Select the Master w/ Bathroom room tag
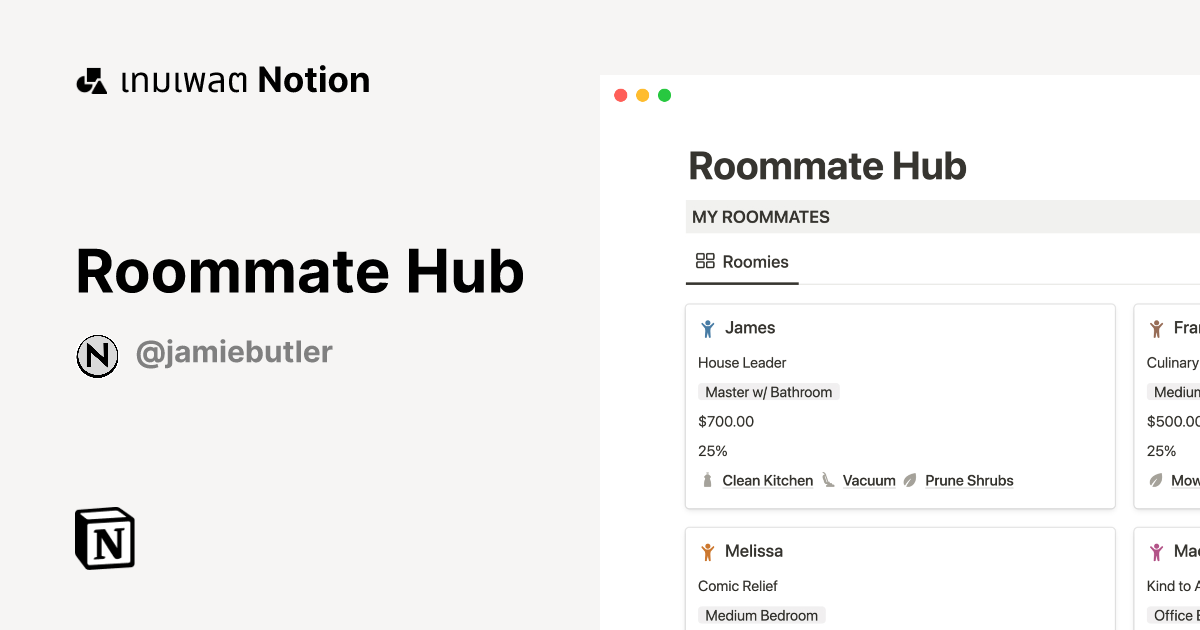 click(768, 391)
